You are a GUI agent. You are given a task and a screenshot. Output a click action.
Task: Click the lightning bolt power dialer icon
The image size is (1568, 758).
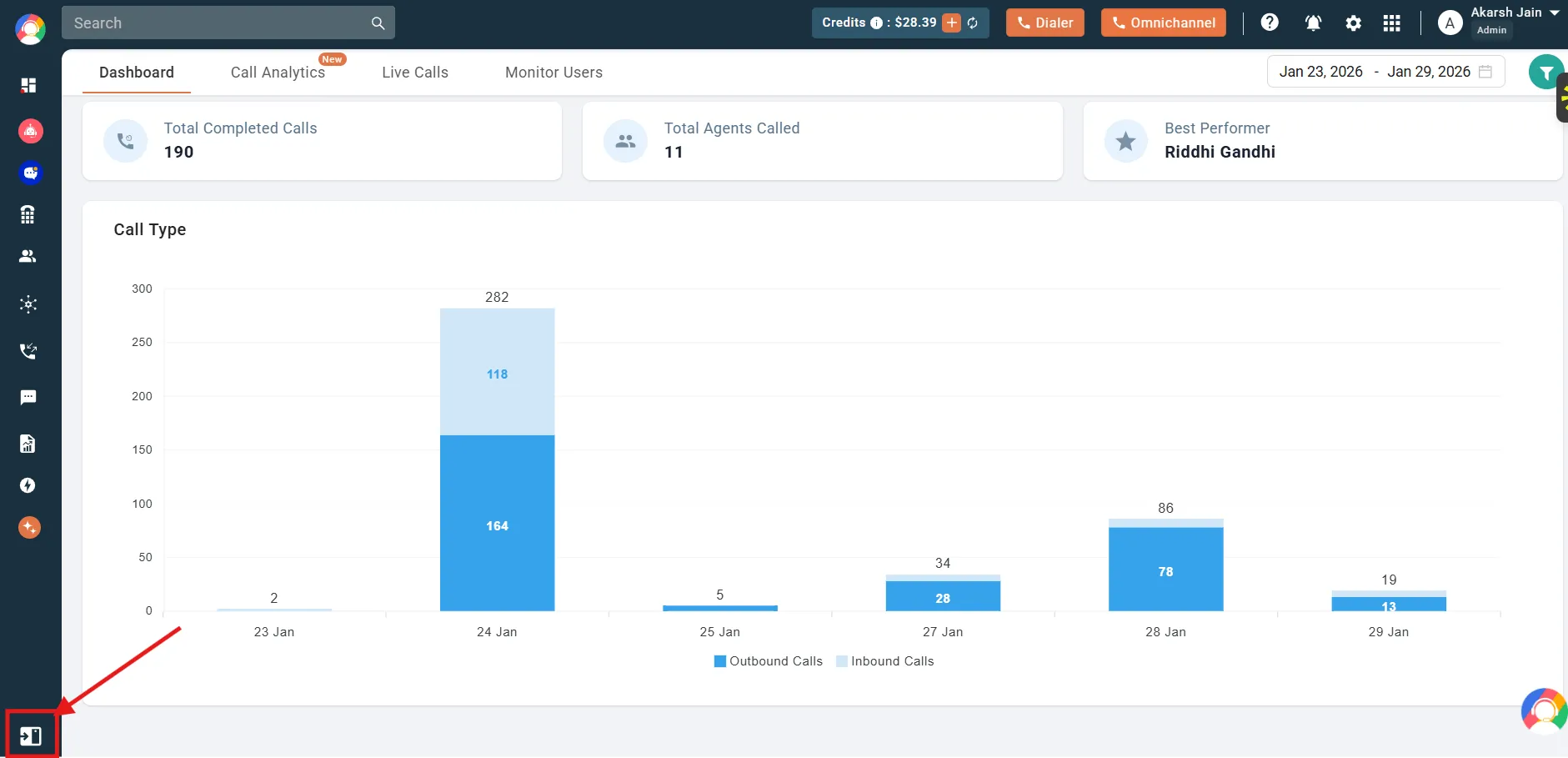(x=29, y=485)
